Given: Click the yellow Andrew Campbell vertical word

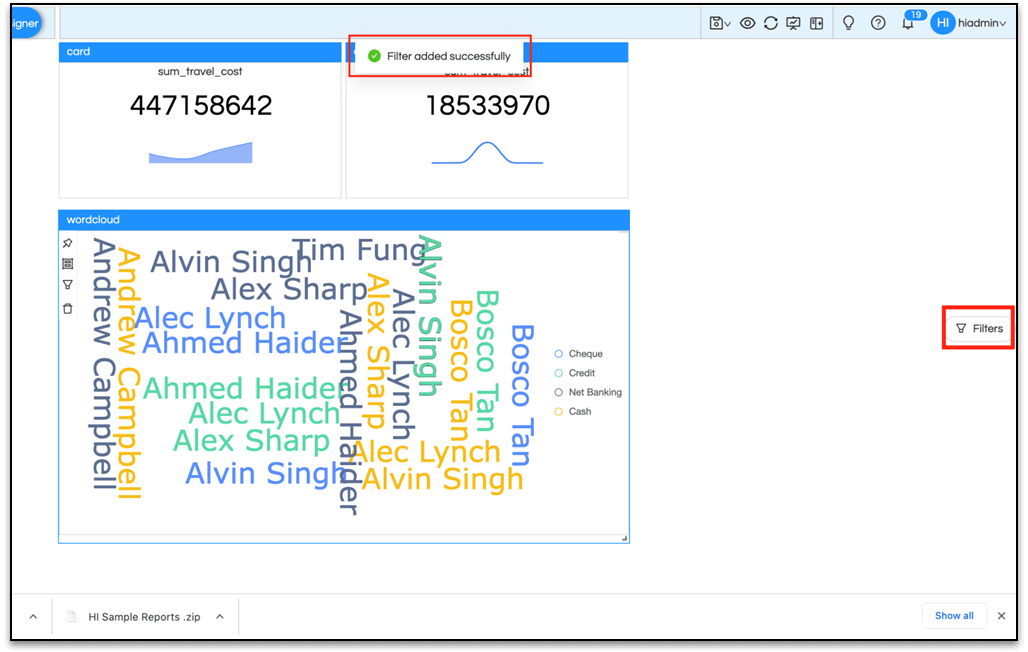Looking at the screenshot, I should pyautogui.click(x=128, y=374).
